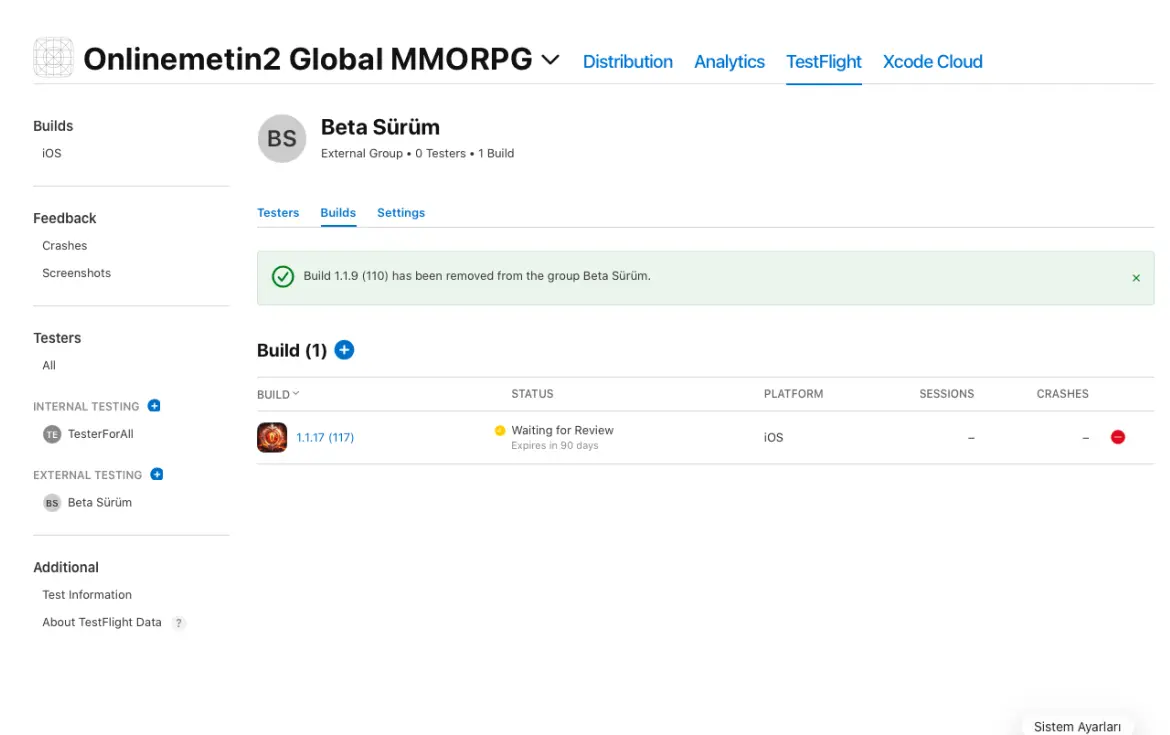1170x735 pixels.
Task: Click the app placeholder icon beside Onlinemetin2 title
Action: coord(53,57)
